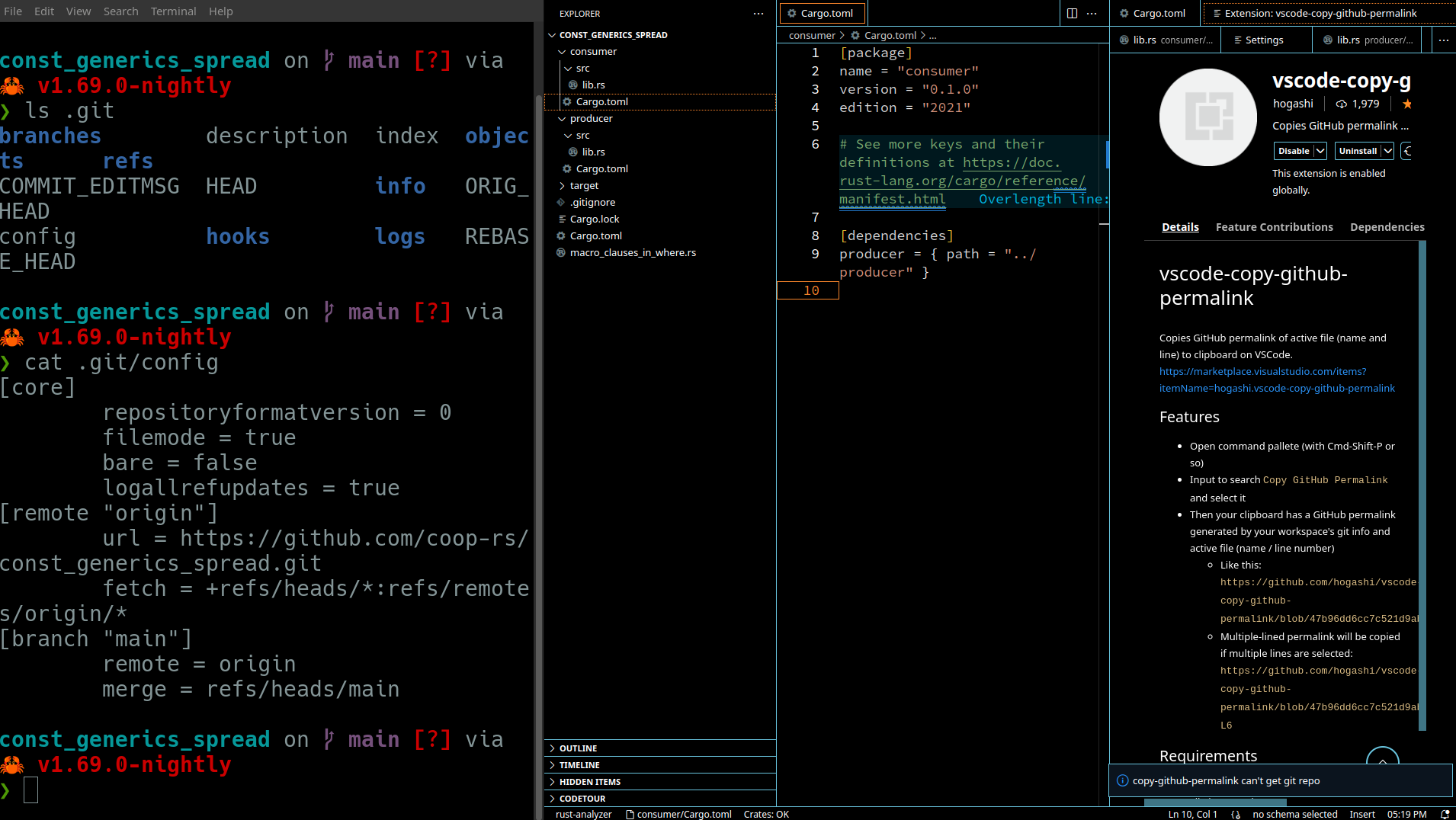Click no schema selected status item
1456x820 pixels.
[1294, 814]
